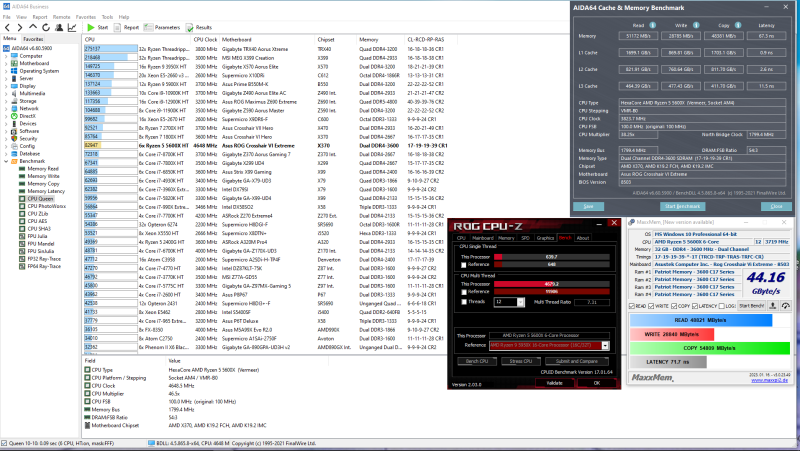This screenshot has height=451, width=800.
Task: Toggle the LATENCY checkbox in MaxxMem
Action: pyautogui.click(x=694, y=306)
